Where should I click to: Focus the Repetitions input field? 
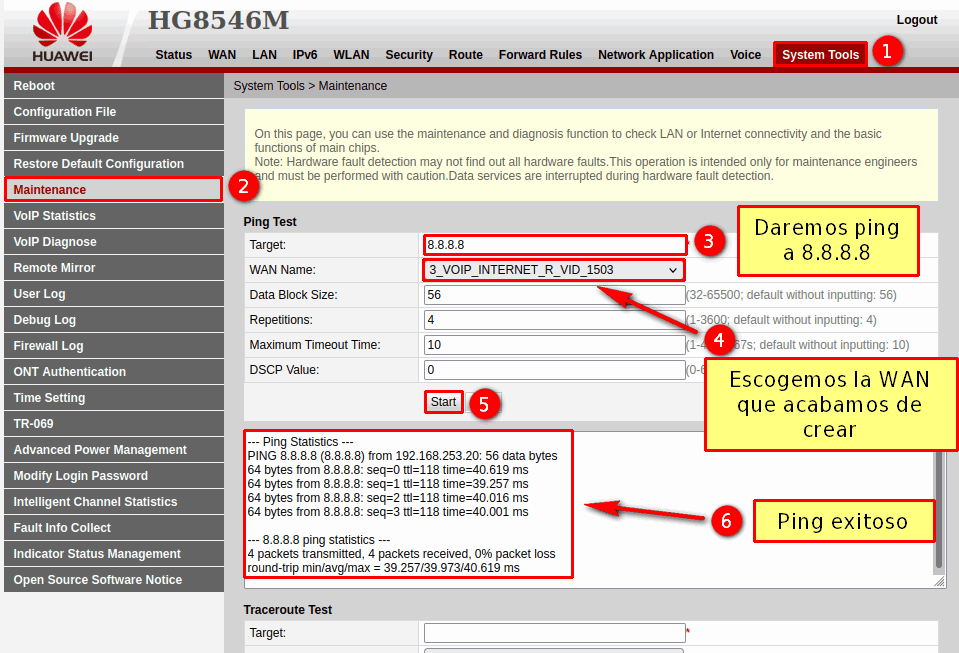click(554, 320)
